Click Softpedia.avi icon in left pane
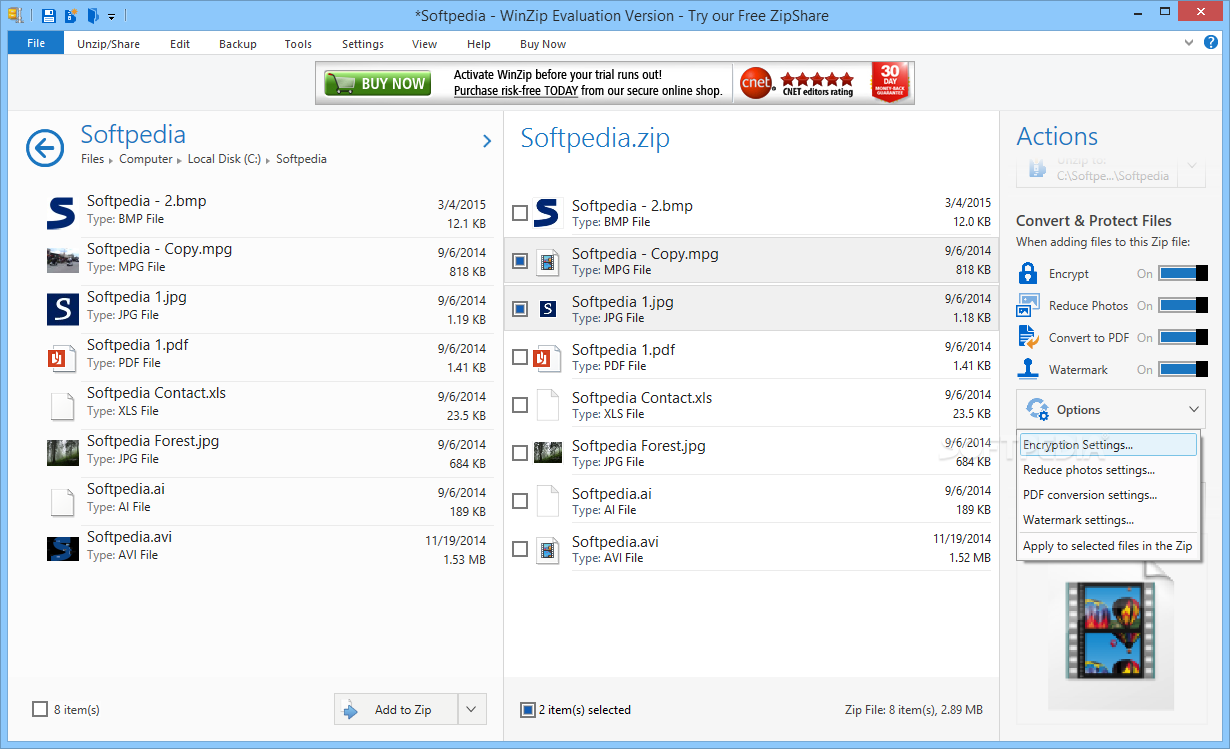Screen dimensions: 1230x749 click(62, 549)
